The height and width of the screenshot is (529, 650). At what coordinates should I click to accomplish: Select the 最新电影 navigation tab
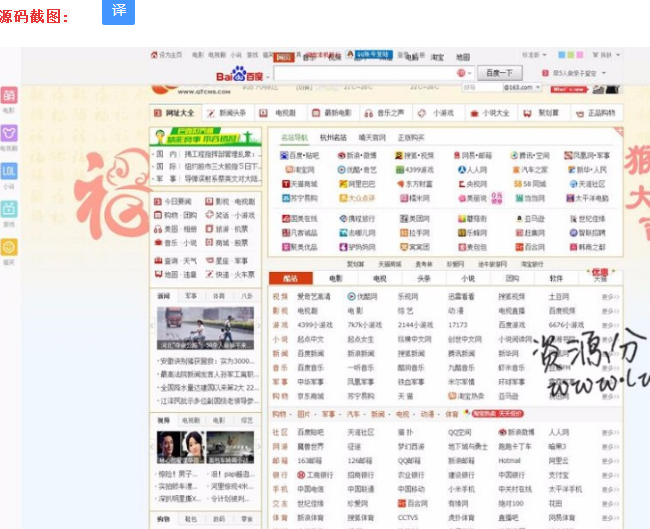(x=332, y=113)
